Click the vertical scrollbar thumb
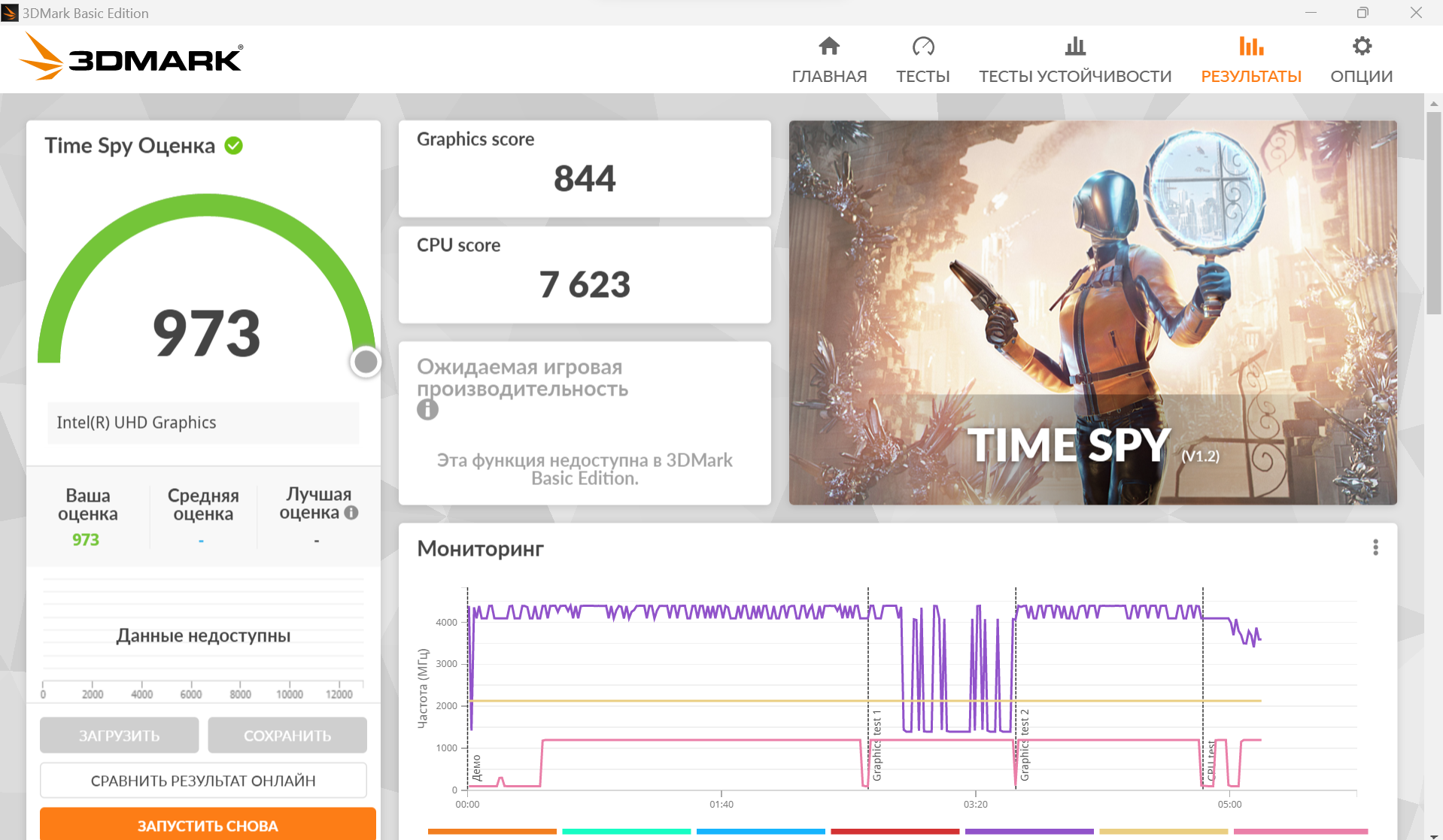Viewport: 1443px width, 840px height. click(1433, 213)
